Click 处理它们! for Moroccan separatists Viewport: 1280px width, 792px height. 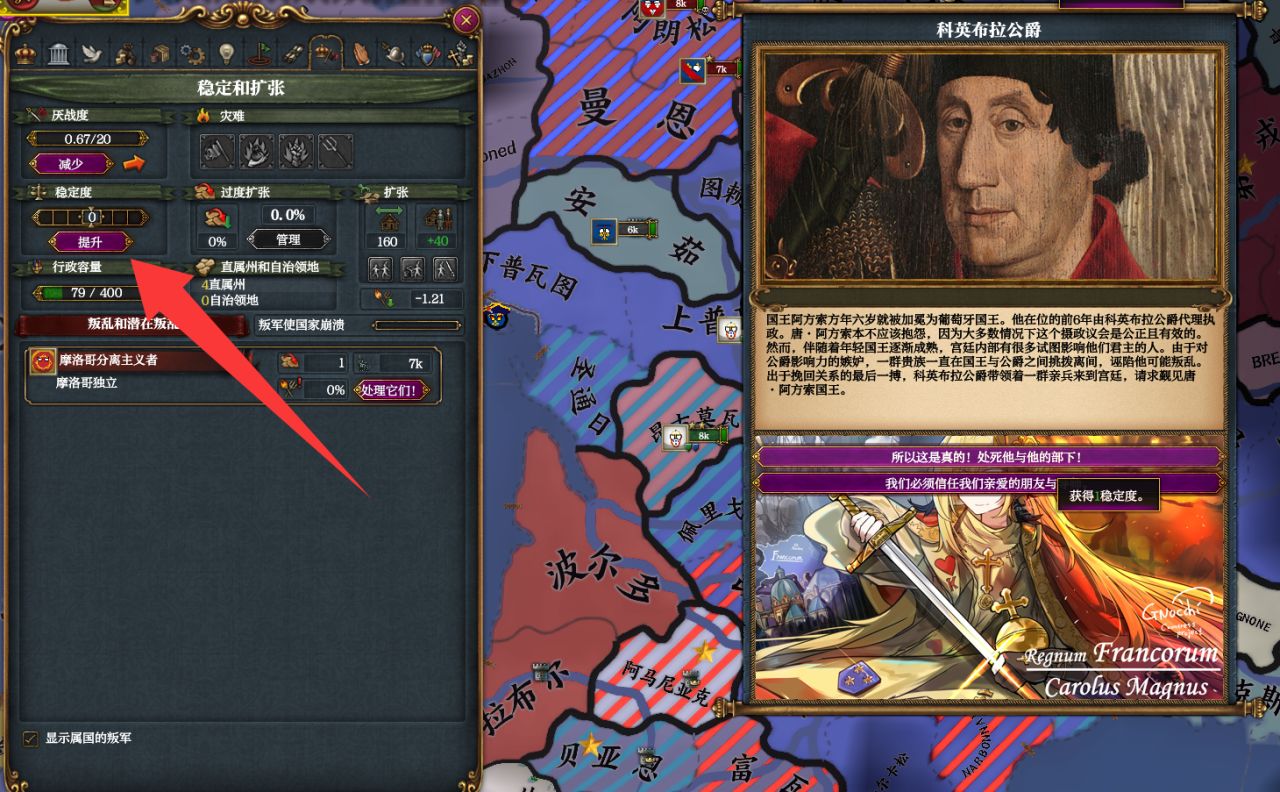click(x=390, y=390)
